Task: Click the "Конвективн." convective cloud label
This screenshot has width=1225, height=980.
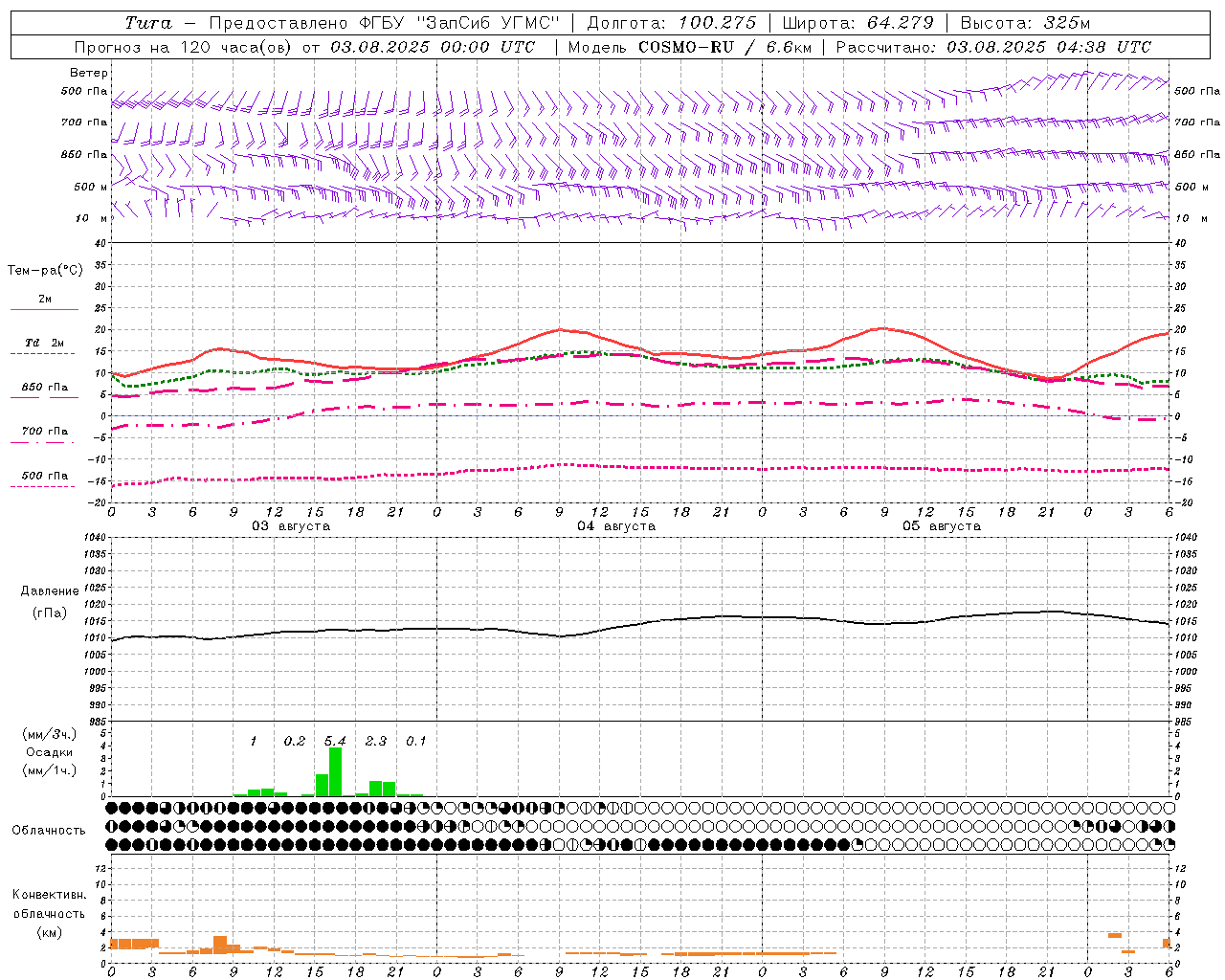Action: click(x=50, y=895)
